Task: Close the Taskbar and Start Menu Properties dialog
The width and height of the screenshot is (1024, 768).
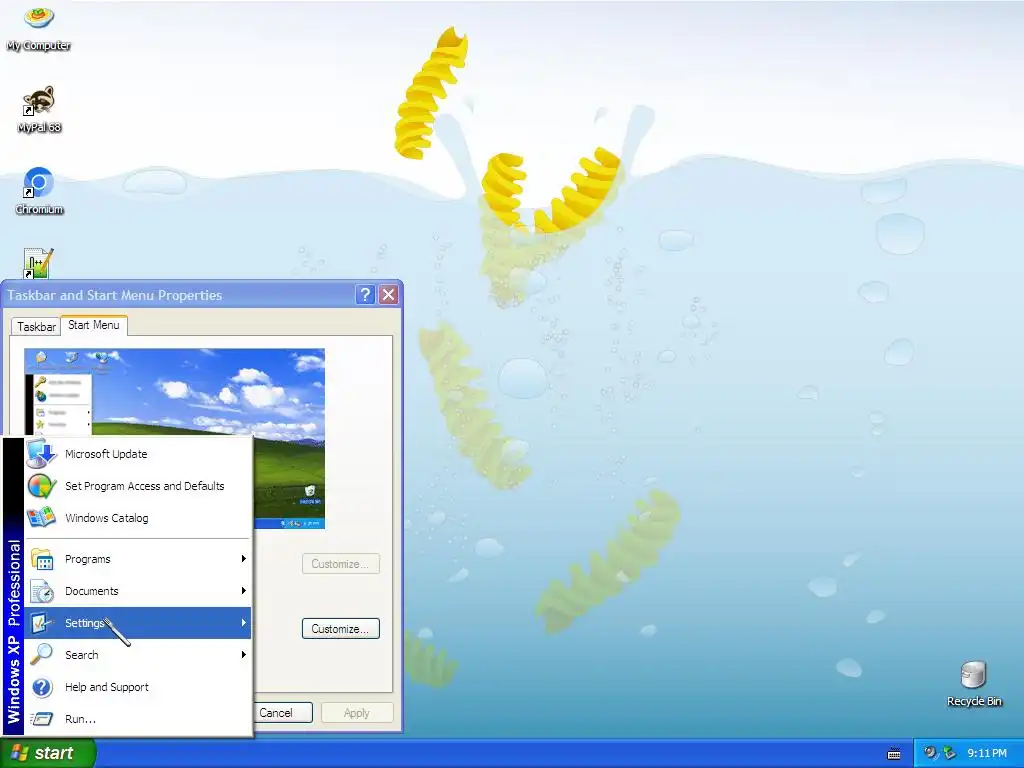Action: (389, 295)
